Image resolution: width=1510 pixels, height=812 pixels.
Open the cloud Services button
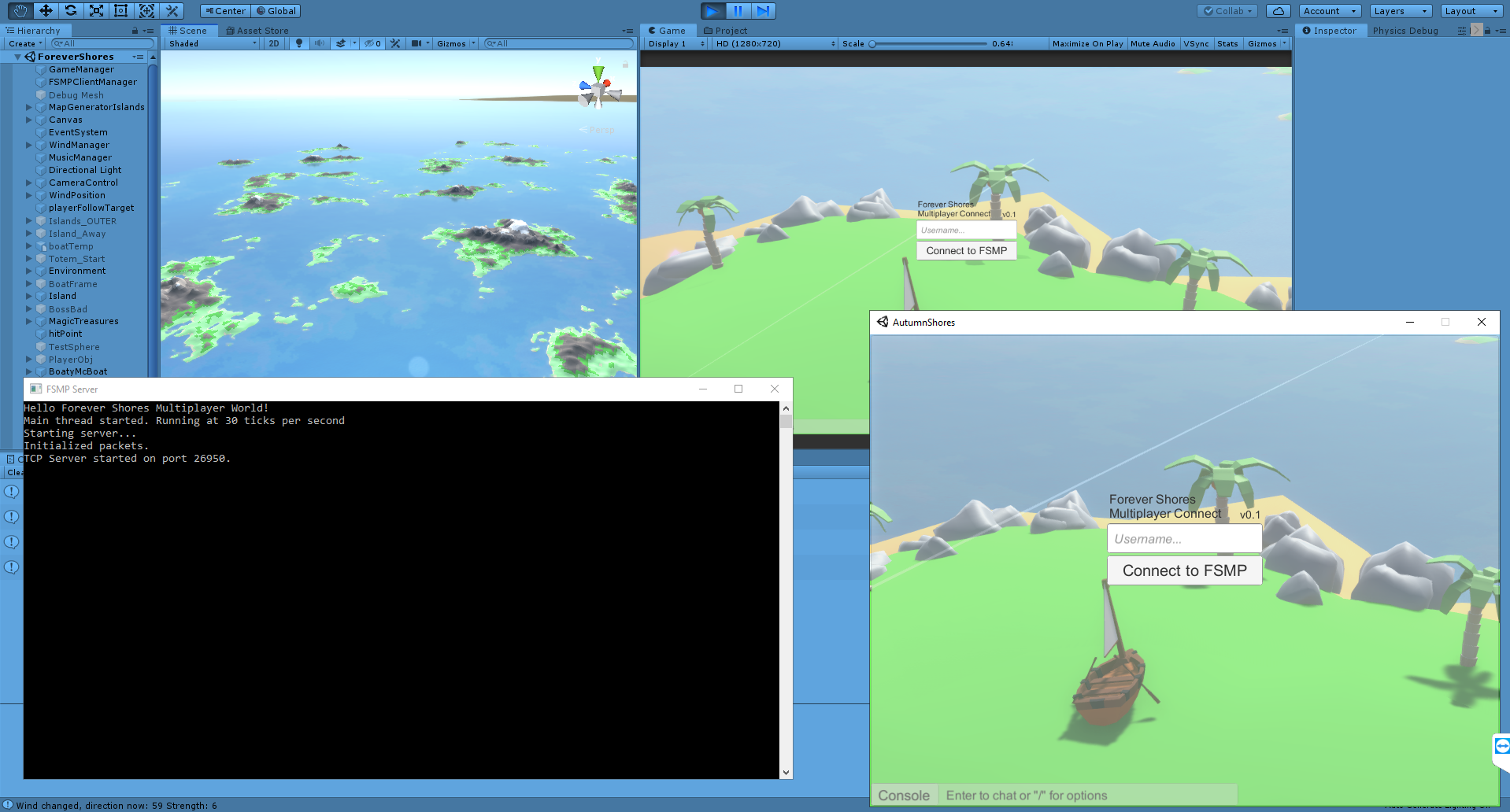(1279, 11)
